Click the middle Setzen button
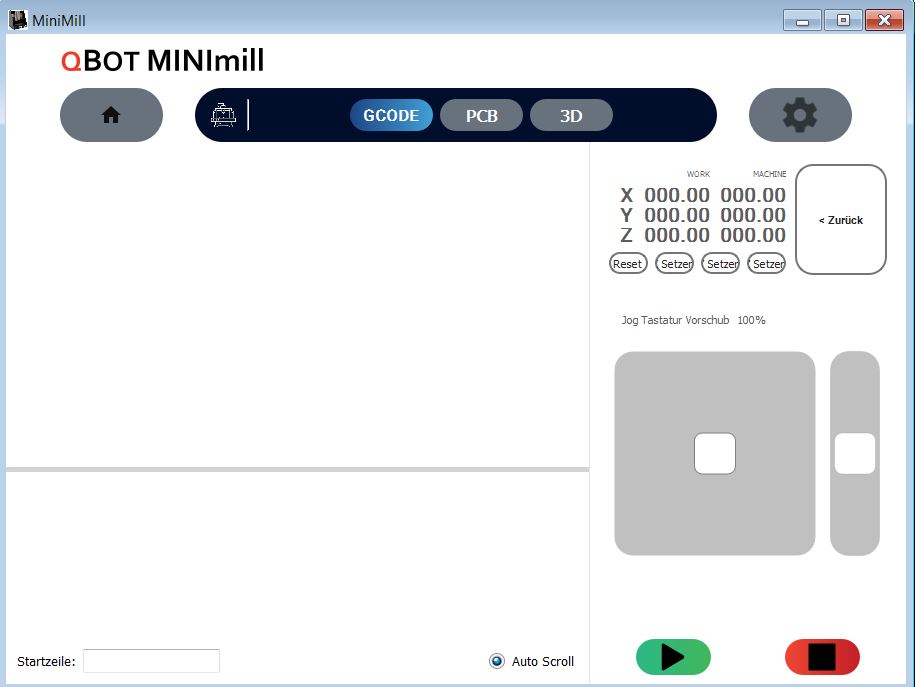Viewport: 915px width, 687px height. (721, 264)
